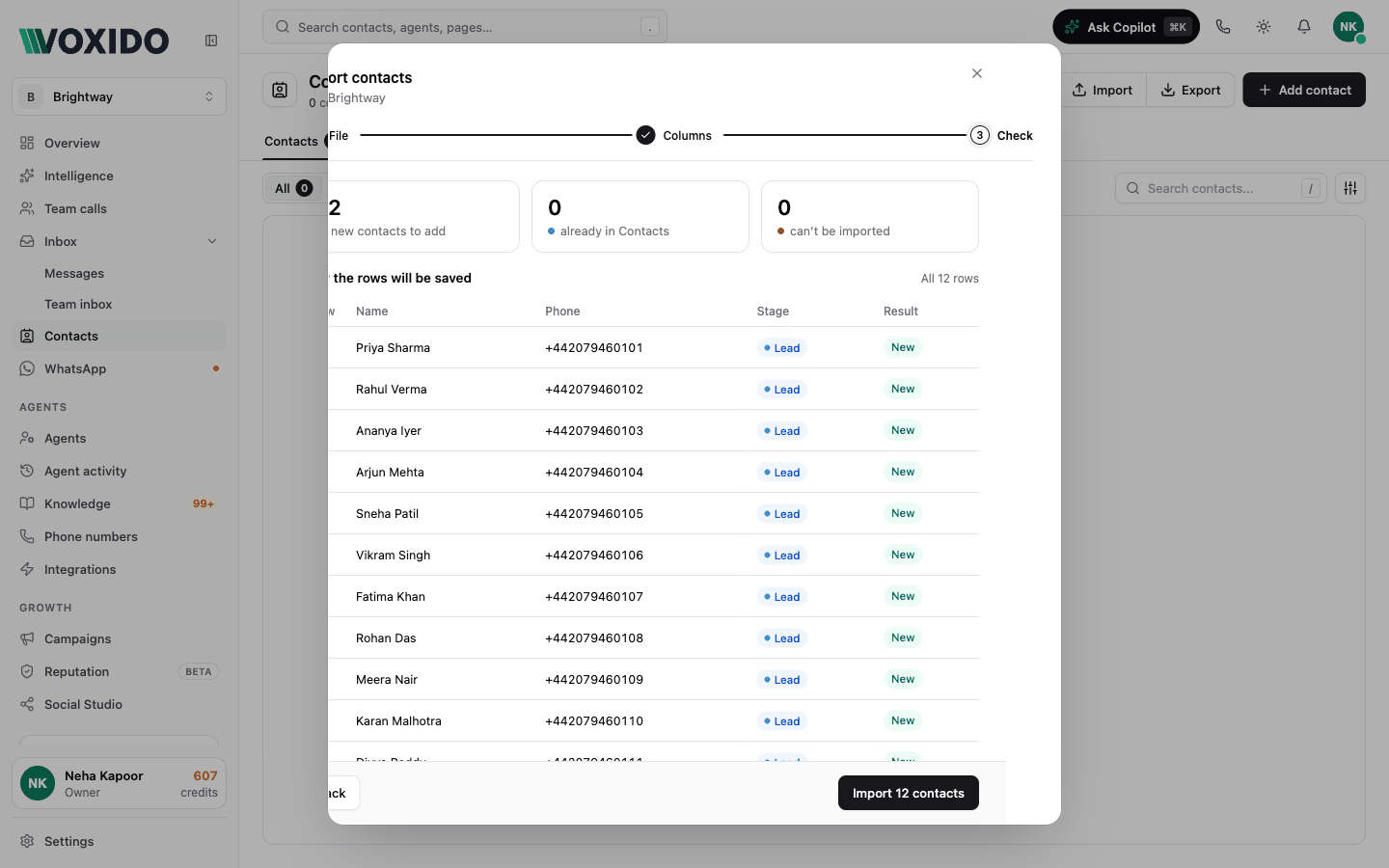Open Reputation beta in sidebar
The height and width of the screenshot is (868, 1389).
pyautogui.click(x=119, y=671)
